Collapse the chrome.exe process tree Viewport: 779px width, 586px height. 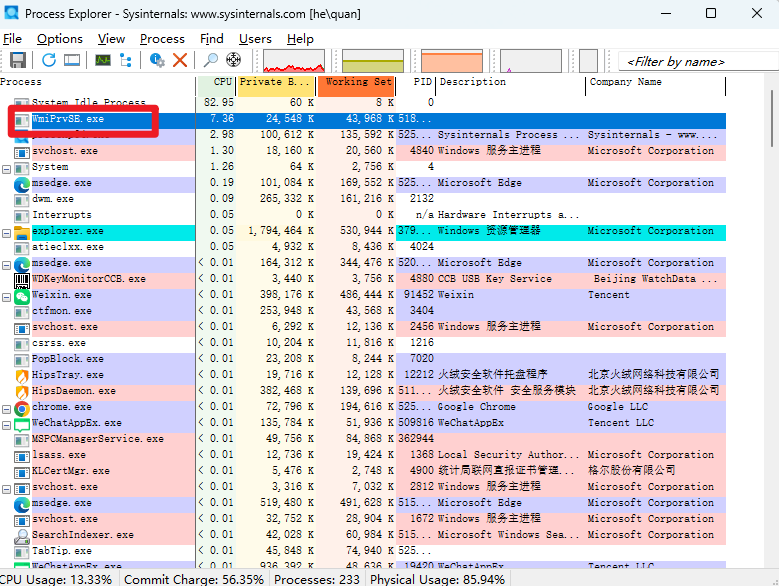pos(6,410)
